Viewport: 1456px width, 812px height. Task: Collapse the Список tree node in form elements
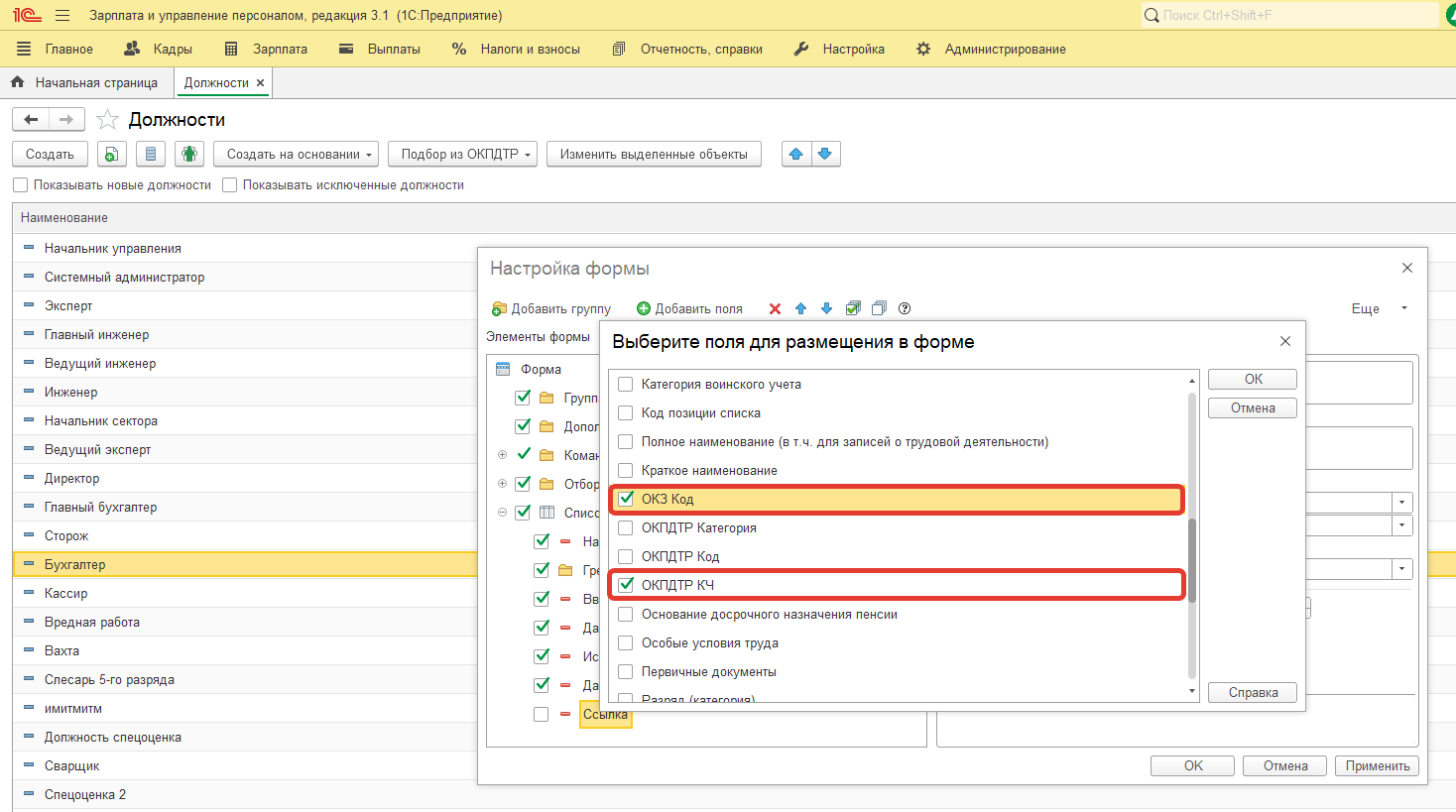[x=502, y=513]
